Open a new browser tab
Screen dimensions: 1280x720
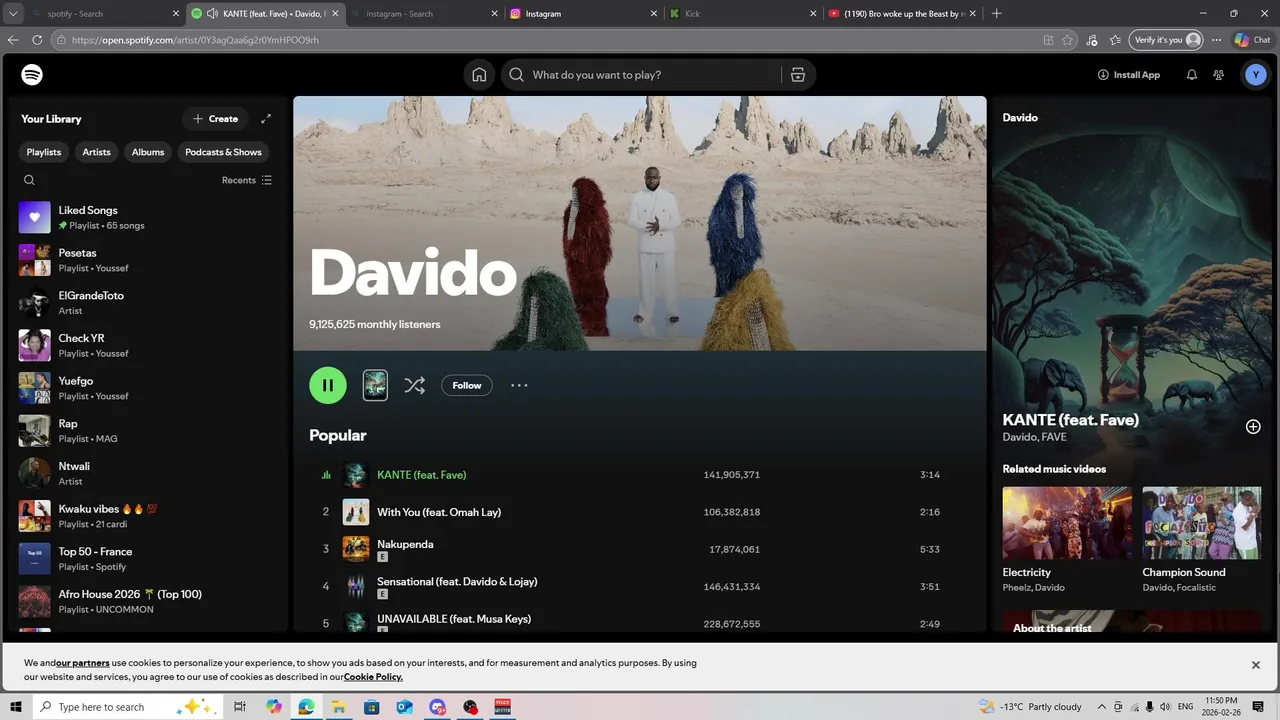[996, 14]
